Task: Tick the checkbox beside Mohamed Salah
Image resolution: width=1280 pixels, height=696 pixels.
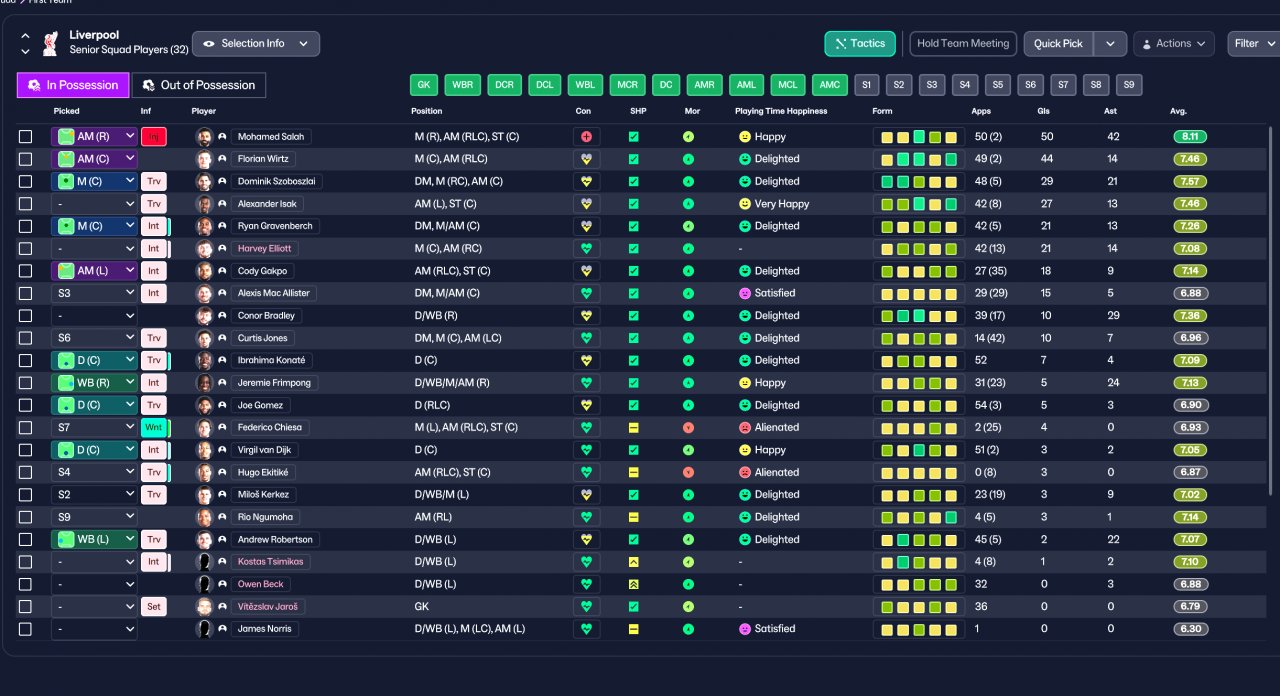Action: click(26, 137)
